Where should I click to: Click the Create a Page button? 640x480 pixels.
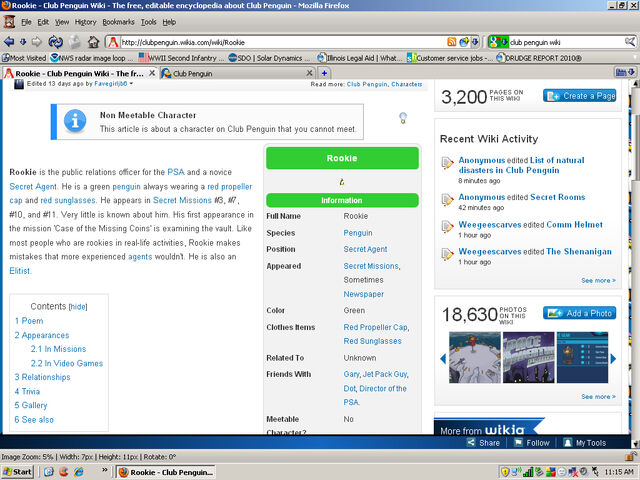(579, 96)
